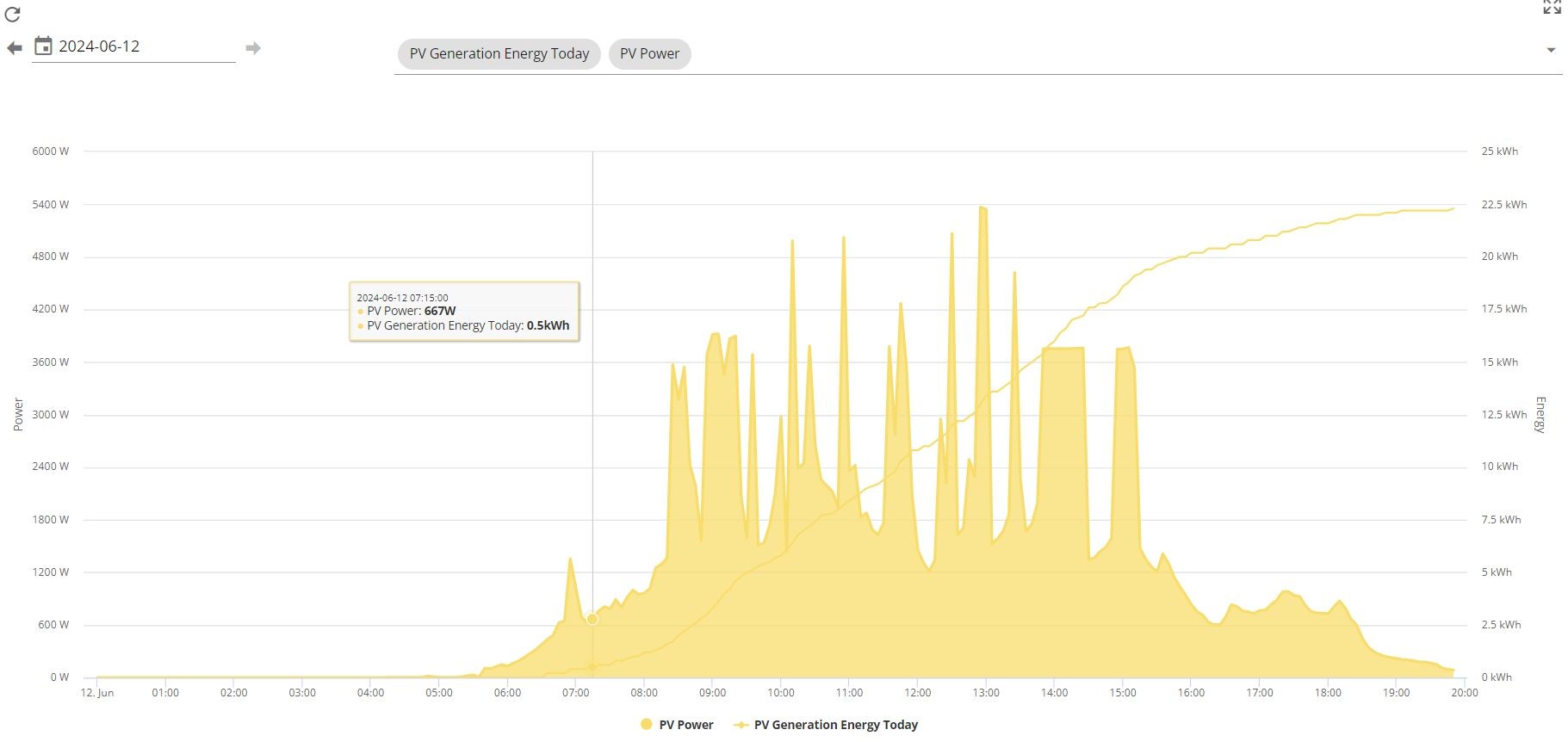This screenshot has height=742, width=1568.
Task: Click the date field showing 2024-06-12
Action: [133, 46]
